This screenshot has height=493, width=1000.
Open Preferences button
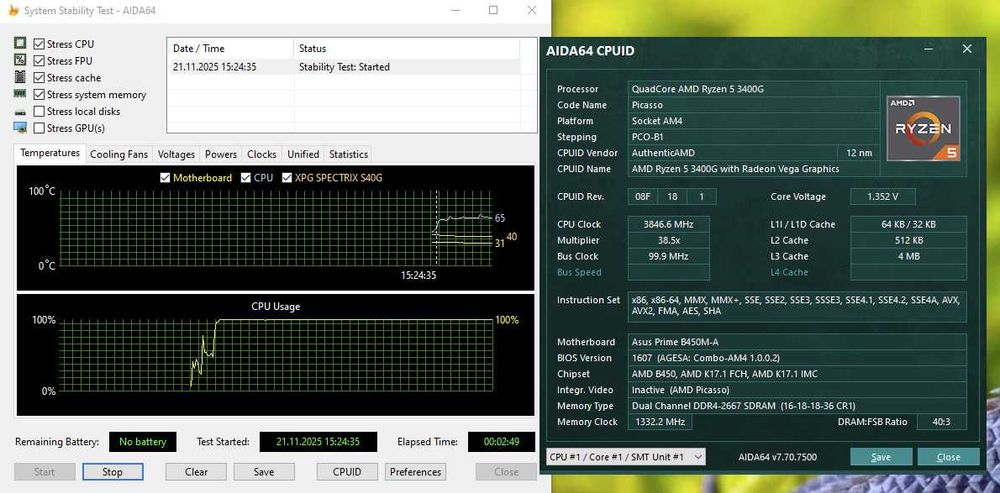pyautogui.click(x=415, y=472)
